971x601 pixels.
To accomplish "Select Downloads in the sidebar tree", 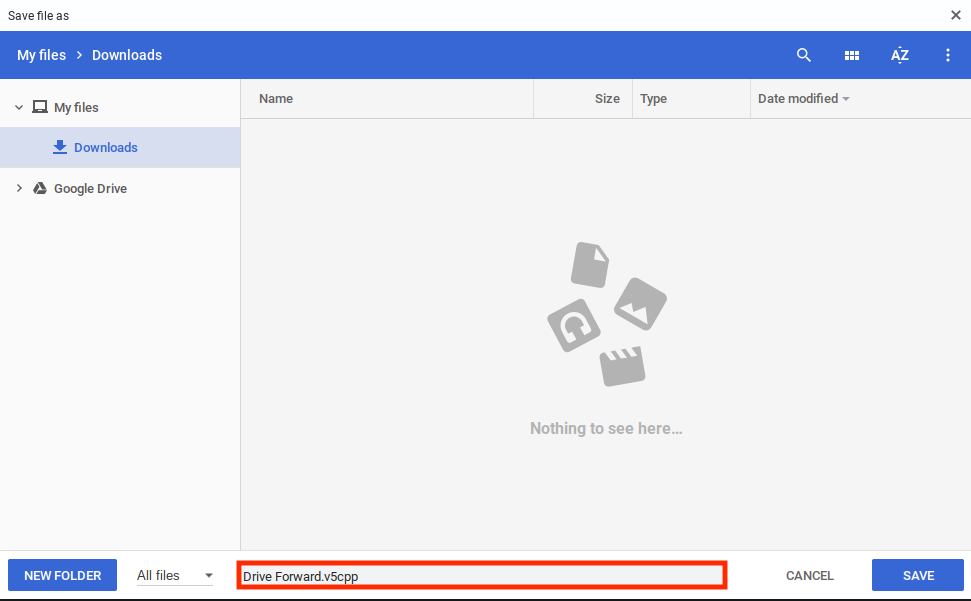I will pos(106,147).
